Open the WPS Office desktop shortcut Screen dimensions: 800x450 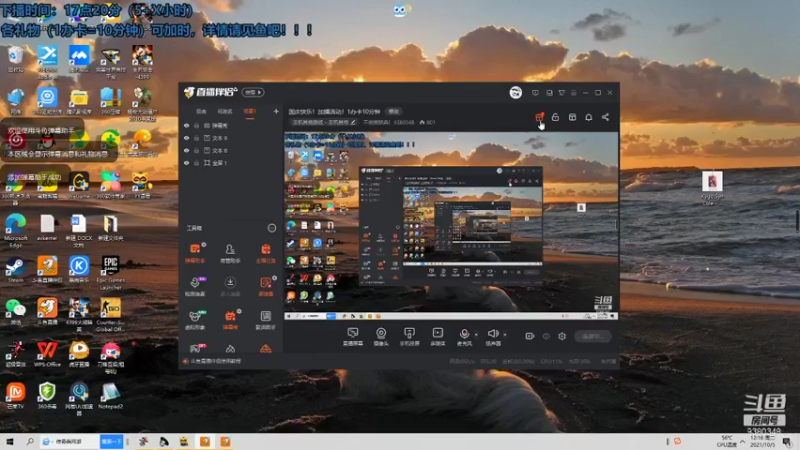(47, 354)
